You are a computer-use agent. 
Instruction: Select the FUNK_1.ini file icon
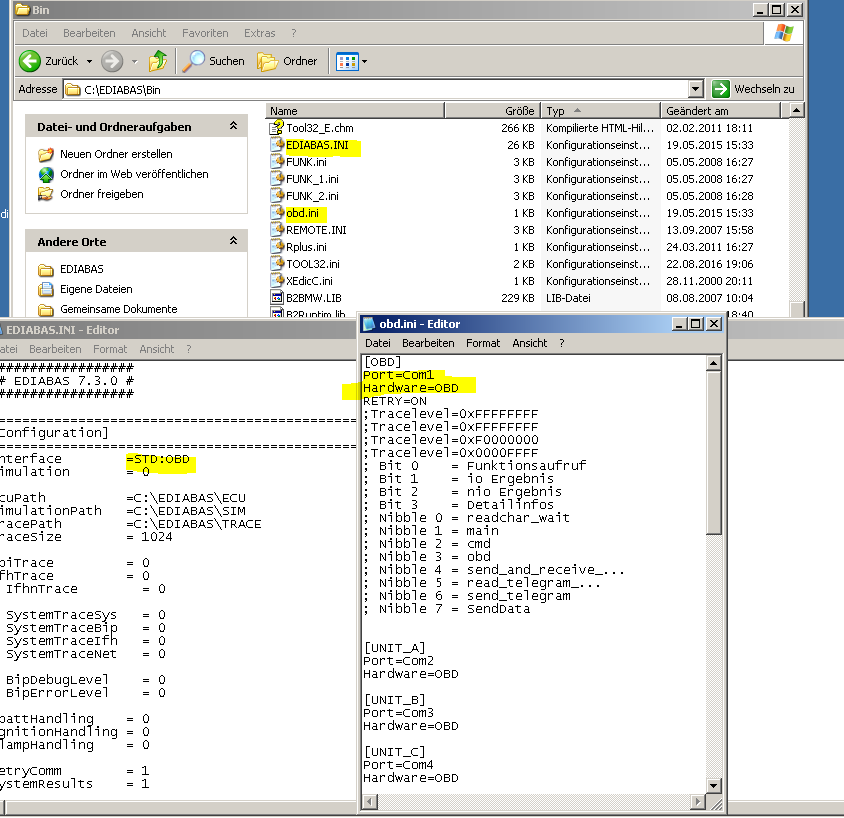pos(277,179)
